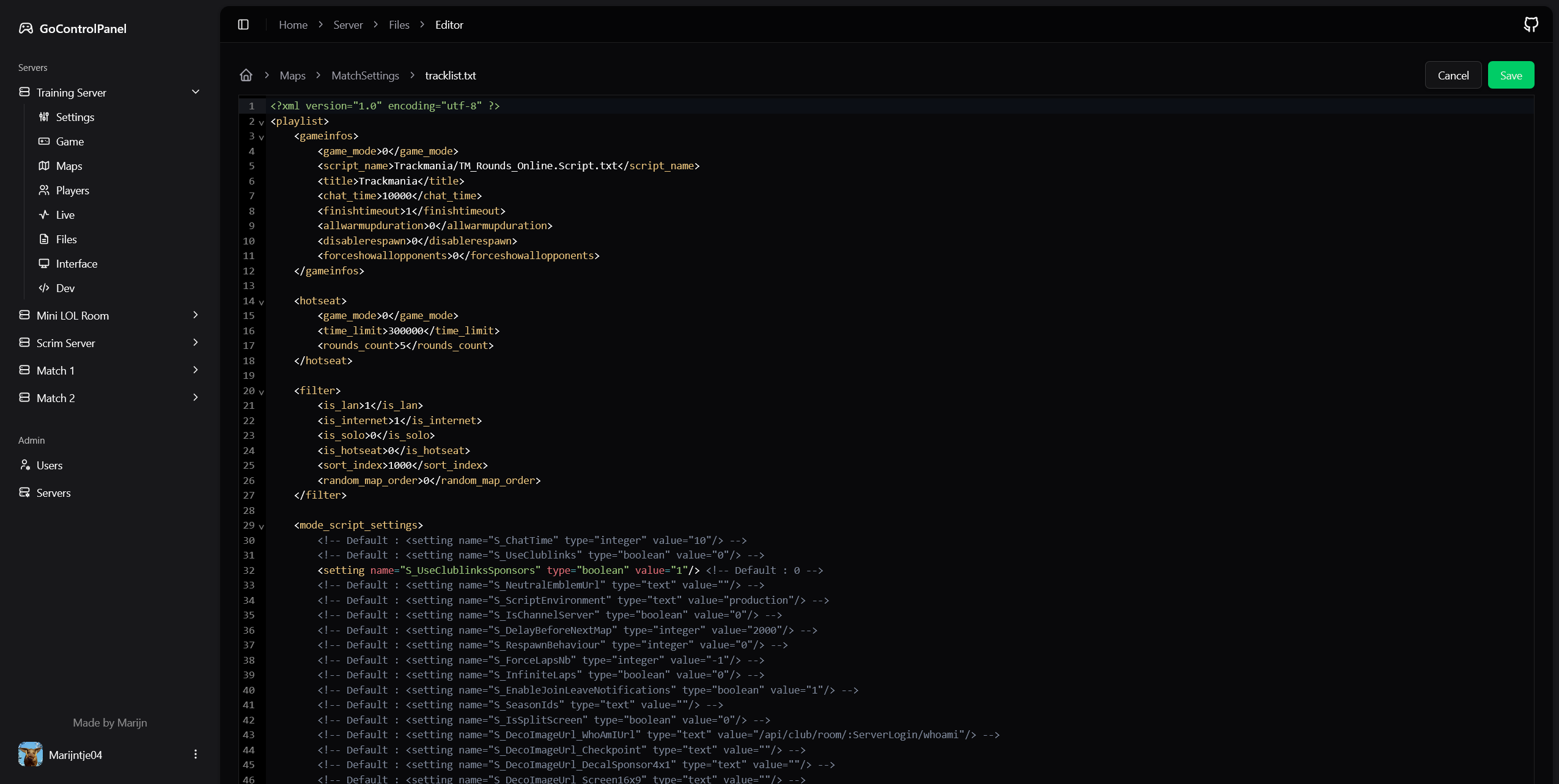Expand the Mini LOL Room server
Viewport: 1559px width, 784px height.
196,315
